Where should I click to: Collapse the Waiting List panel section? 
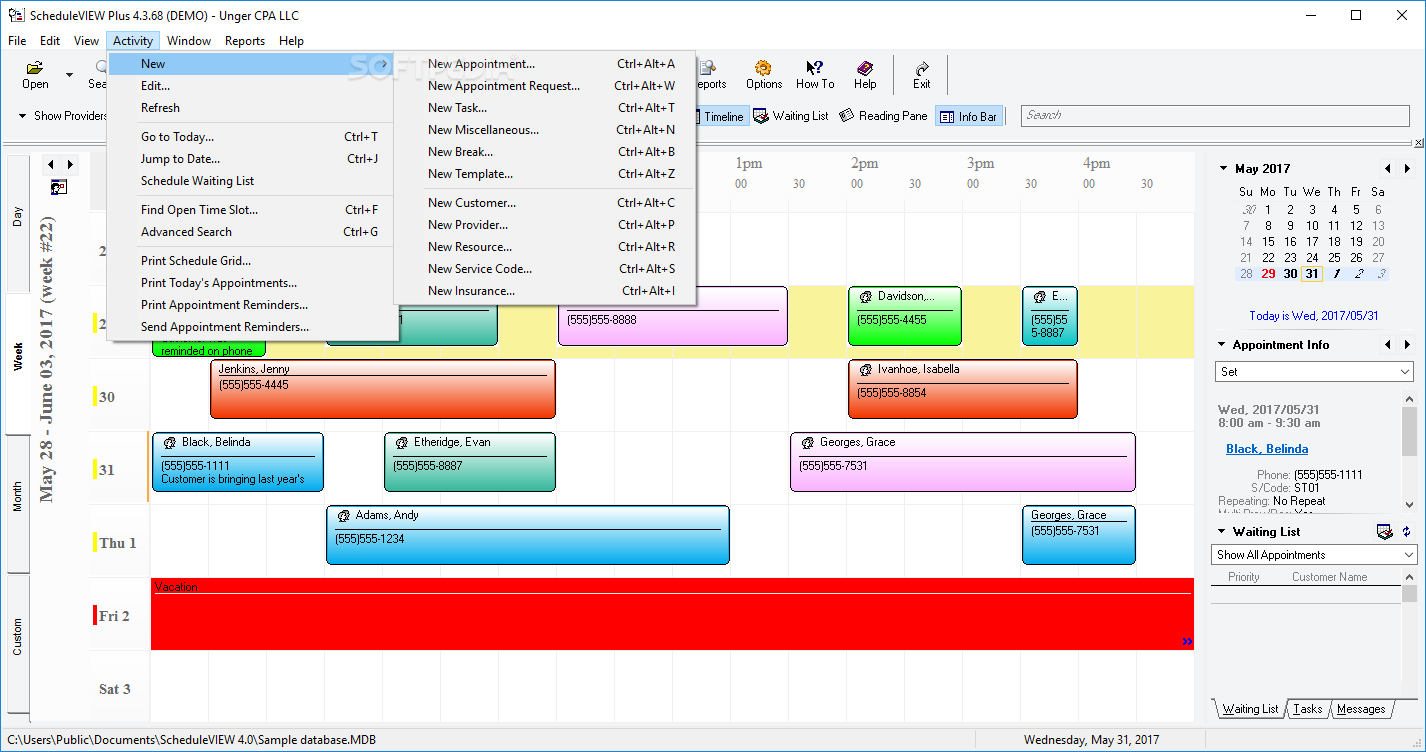tap(1222, 532)
